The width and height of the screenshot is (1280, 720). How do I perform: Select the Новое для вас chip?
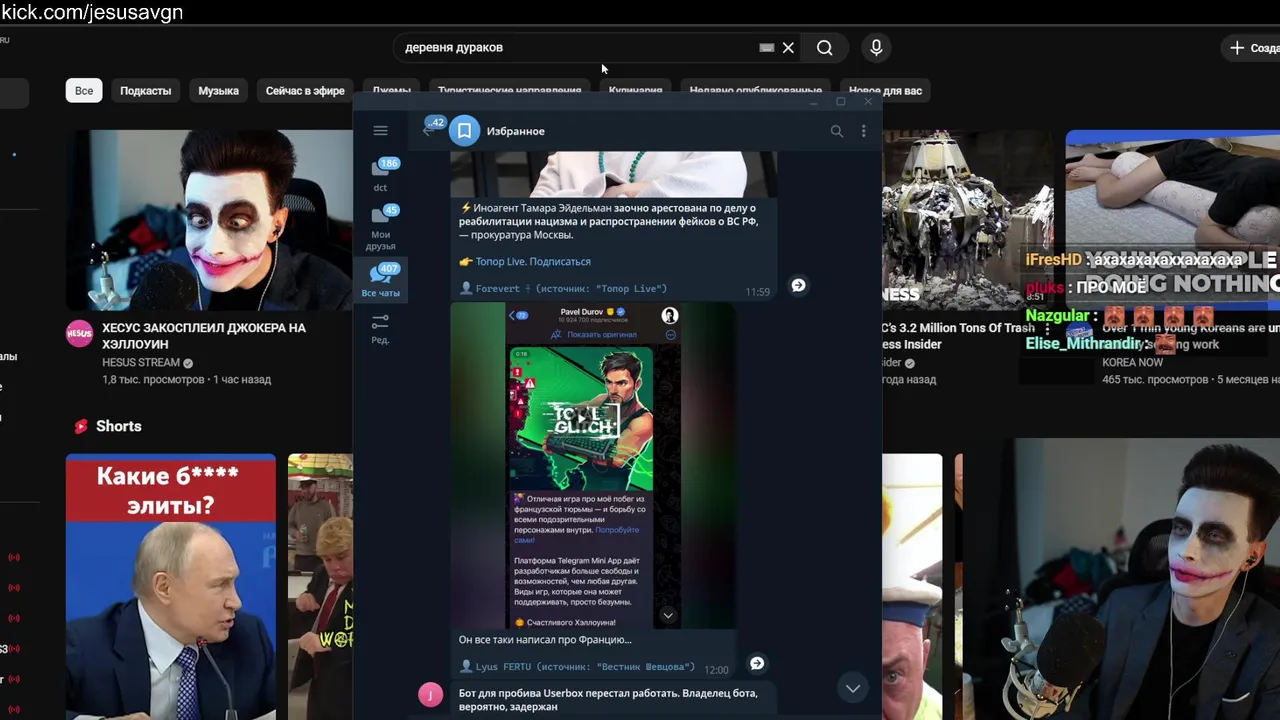(x=885, y=90)
